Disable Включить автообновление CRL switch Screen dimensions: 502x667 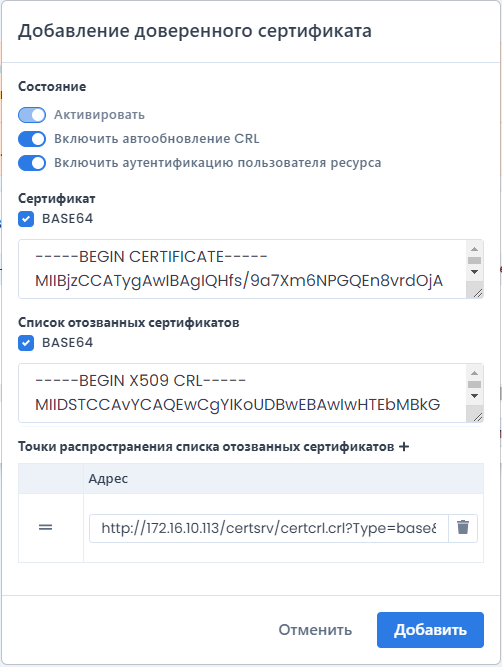(32, 139)
